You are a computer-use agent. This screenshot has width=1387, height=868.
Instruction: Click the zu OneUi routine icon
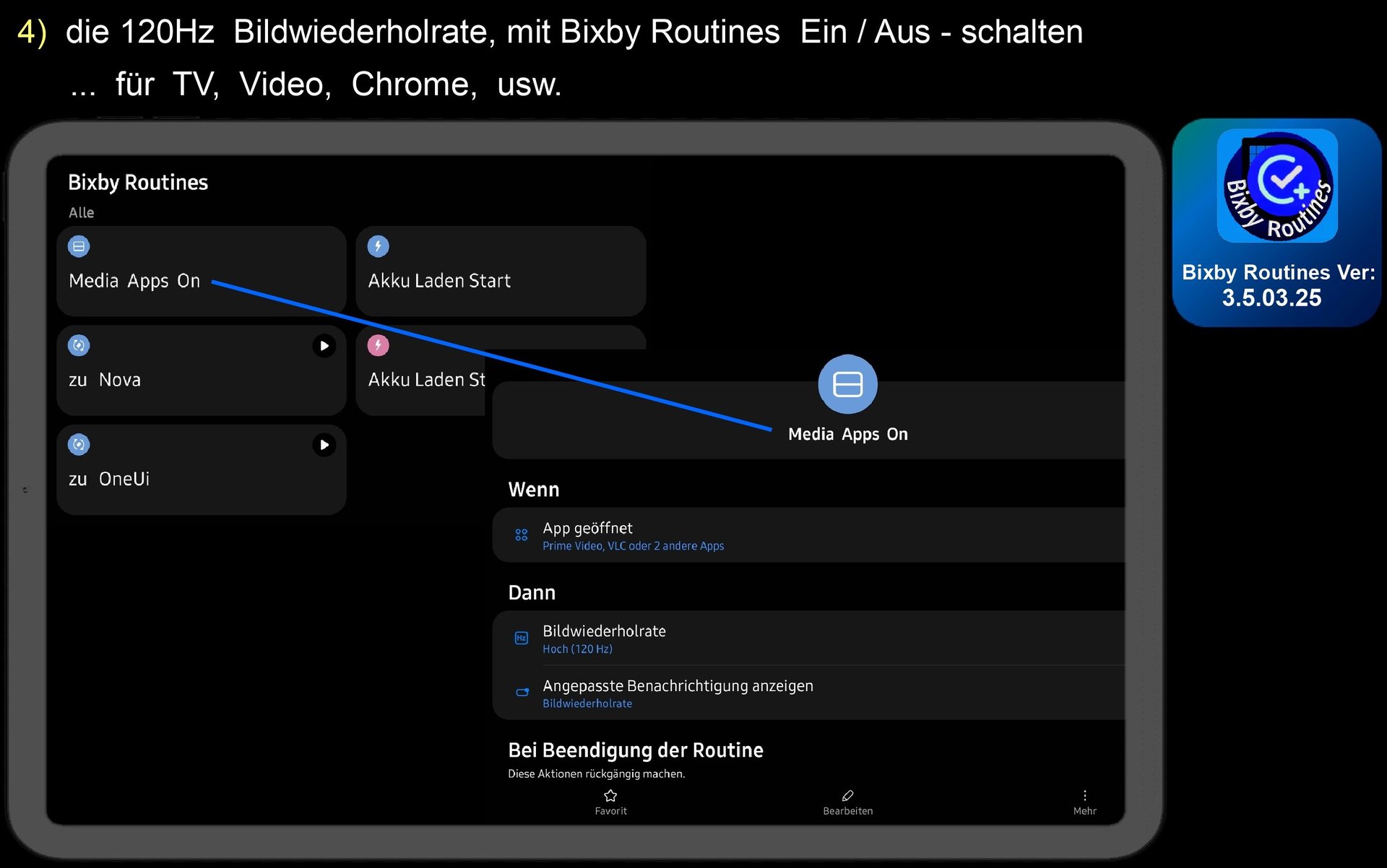coord(79,444)
